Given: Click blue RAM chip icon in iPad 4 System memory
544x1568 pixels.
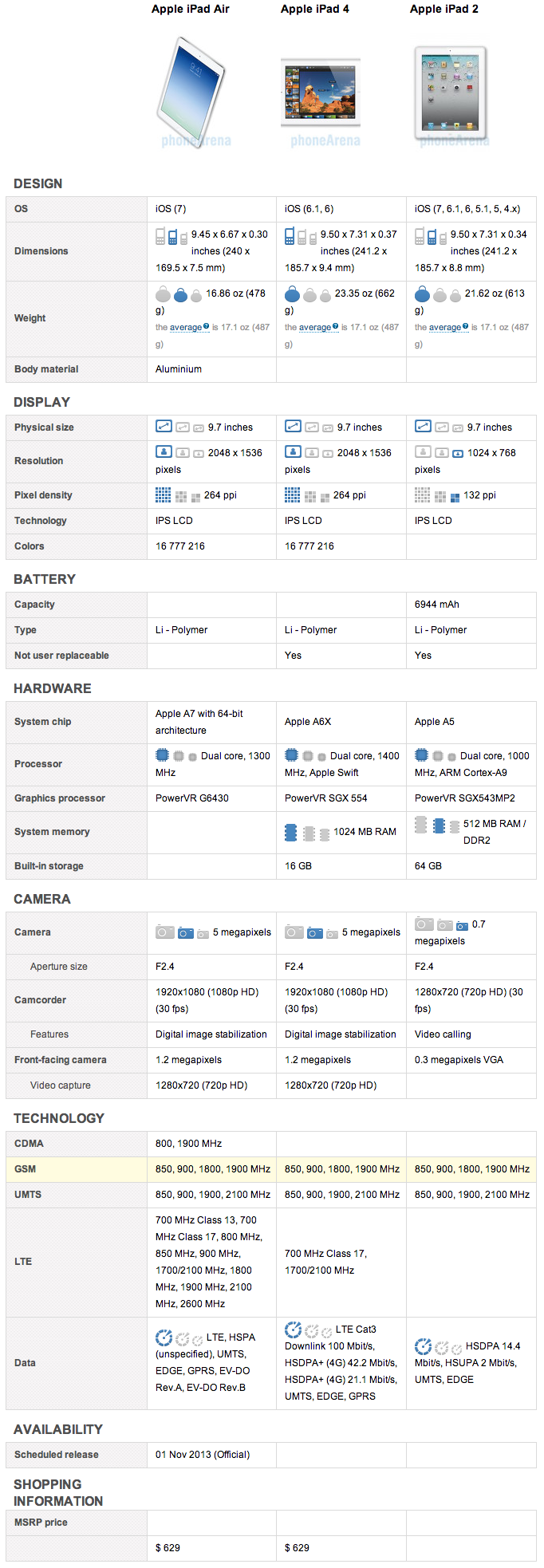Looking at the screenshot, I should (x=291, y=833).
